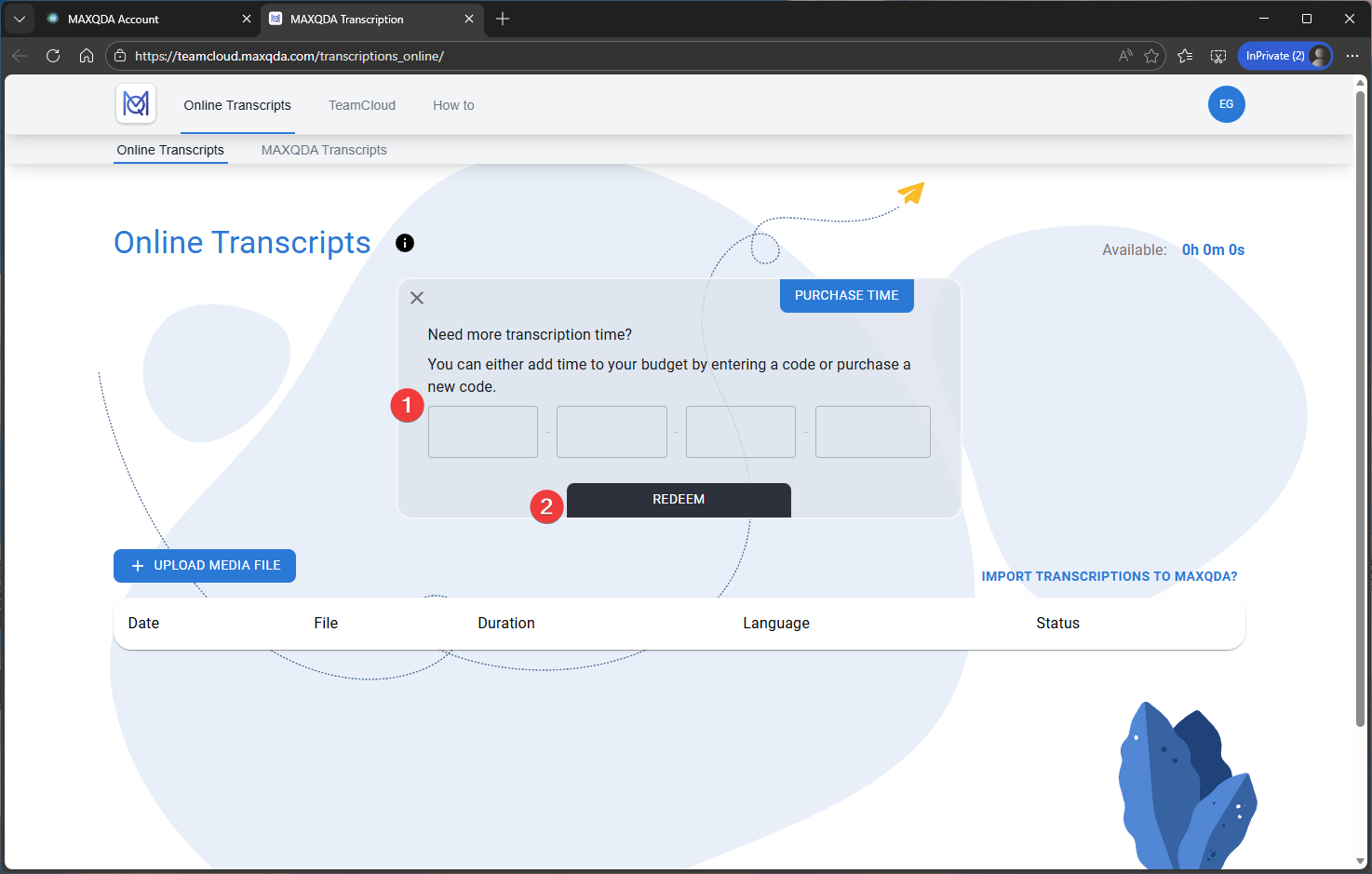Click the MAXQDA logo icon

pos(136,104)
